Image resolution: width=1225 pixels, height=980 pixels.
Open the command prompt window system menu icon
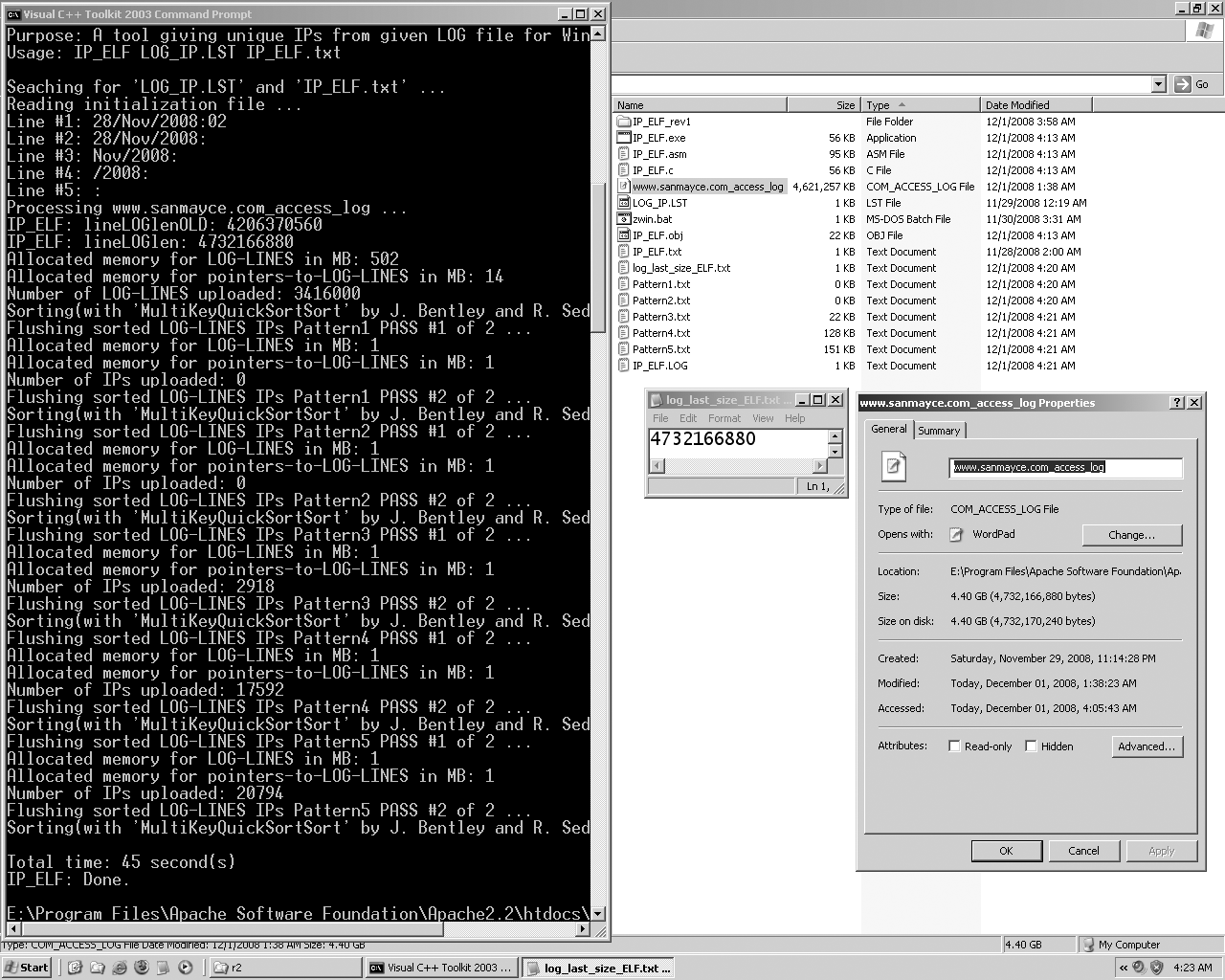(x=13, y=14)
